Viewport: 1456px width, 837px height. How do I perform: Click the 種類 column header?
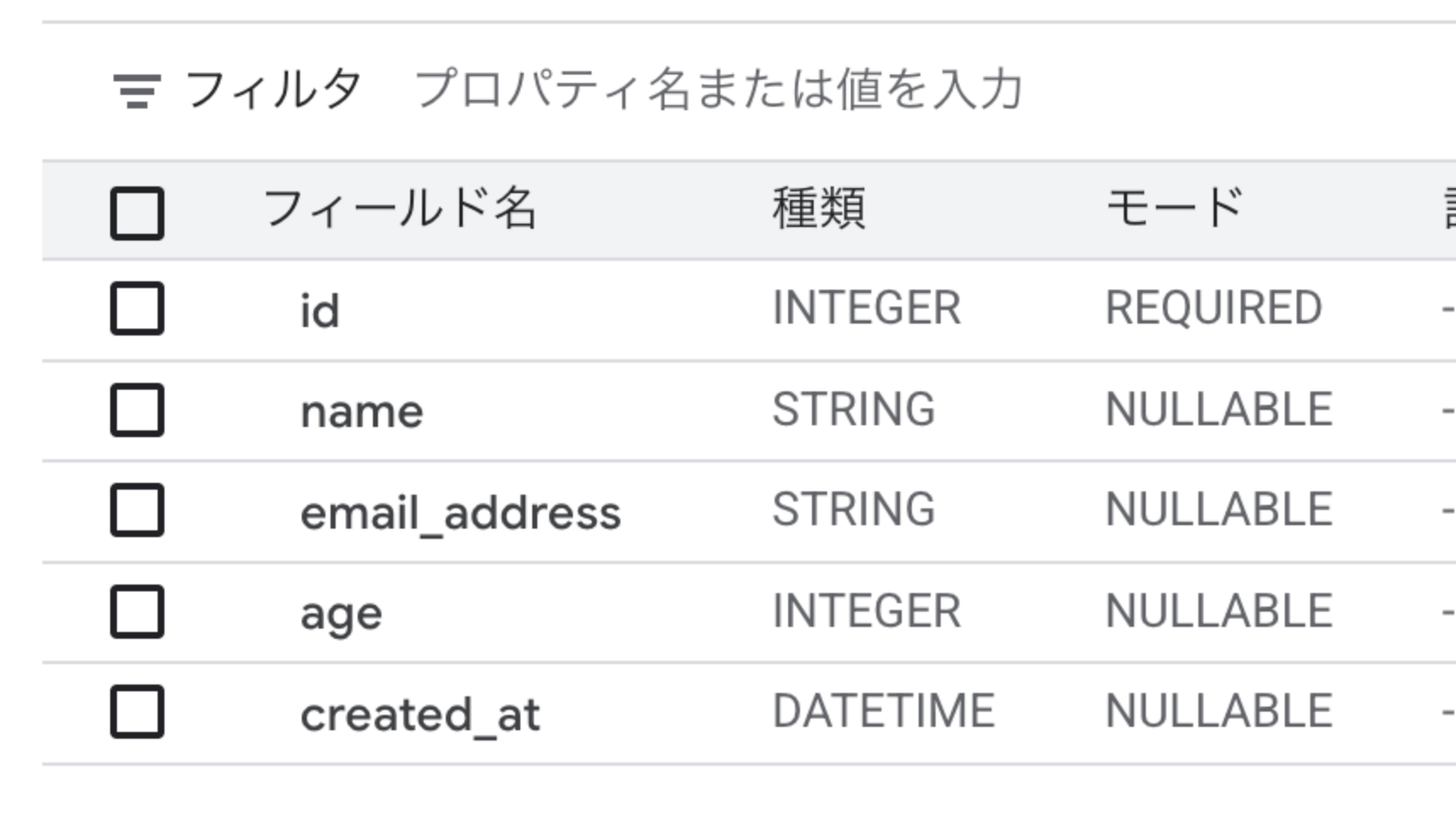pos(819,208)
